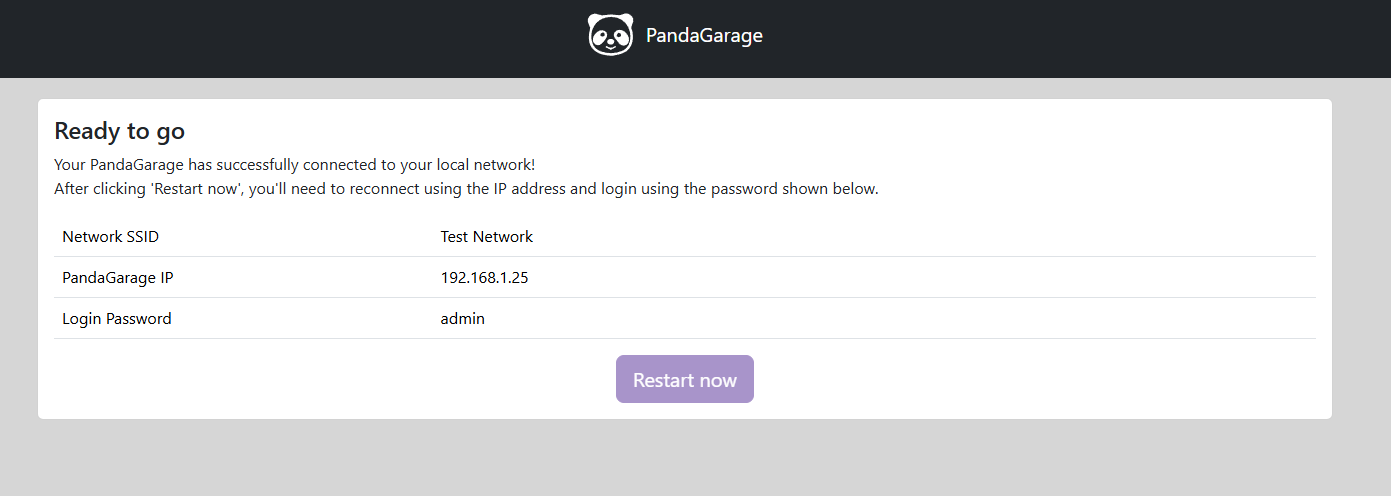Screen dimensions: 1391x496
Task: Click the dark header navigation bar
Action: [695, 38]
